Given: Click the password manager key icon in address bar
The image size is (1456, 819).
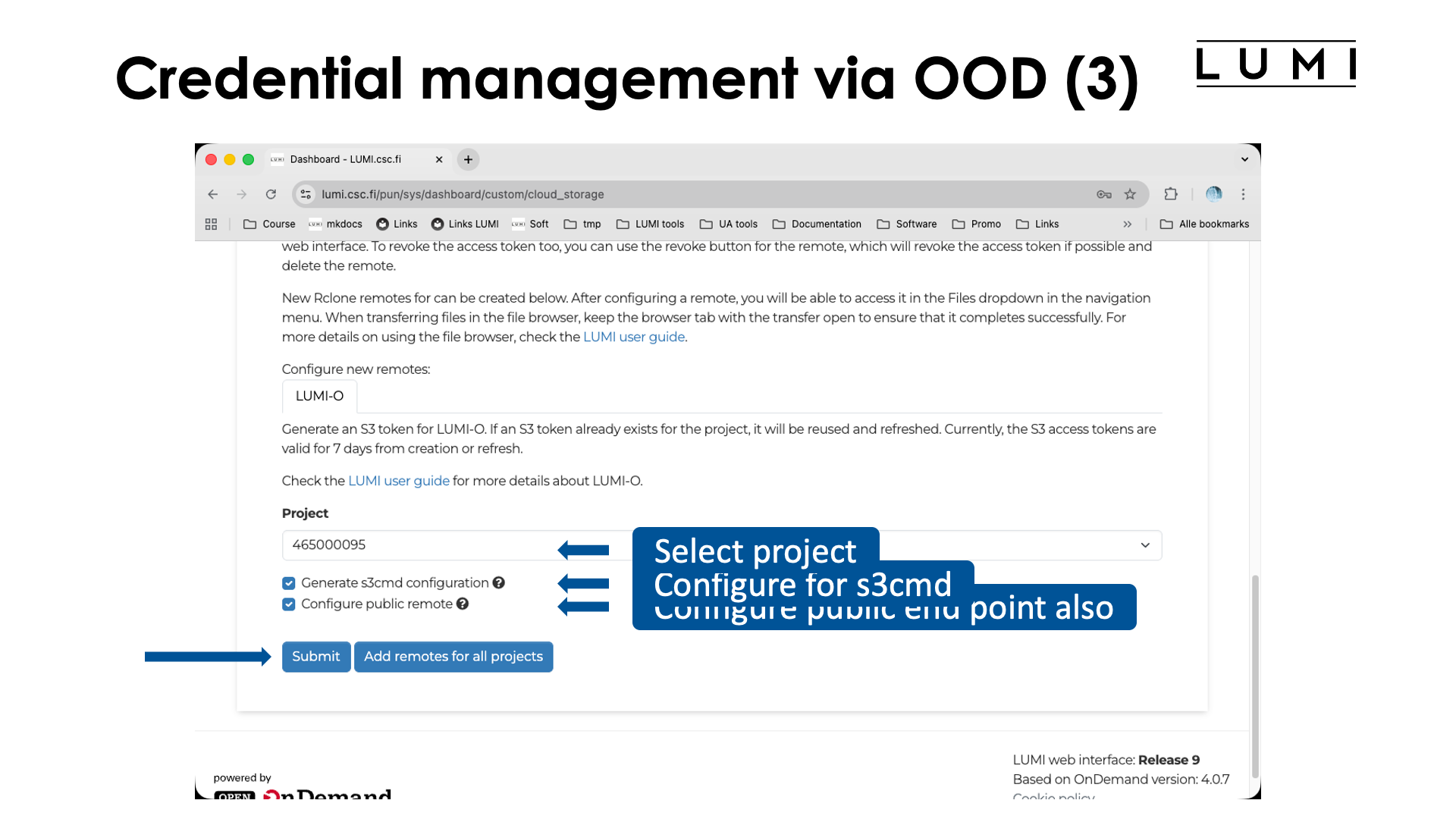Looking at the screenshot, I should point(1104,194).
